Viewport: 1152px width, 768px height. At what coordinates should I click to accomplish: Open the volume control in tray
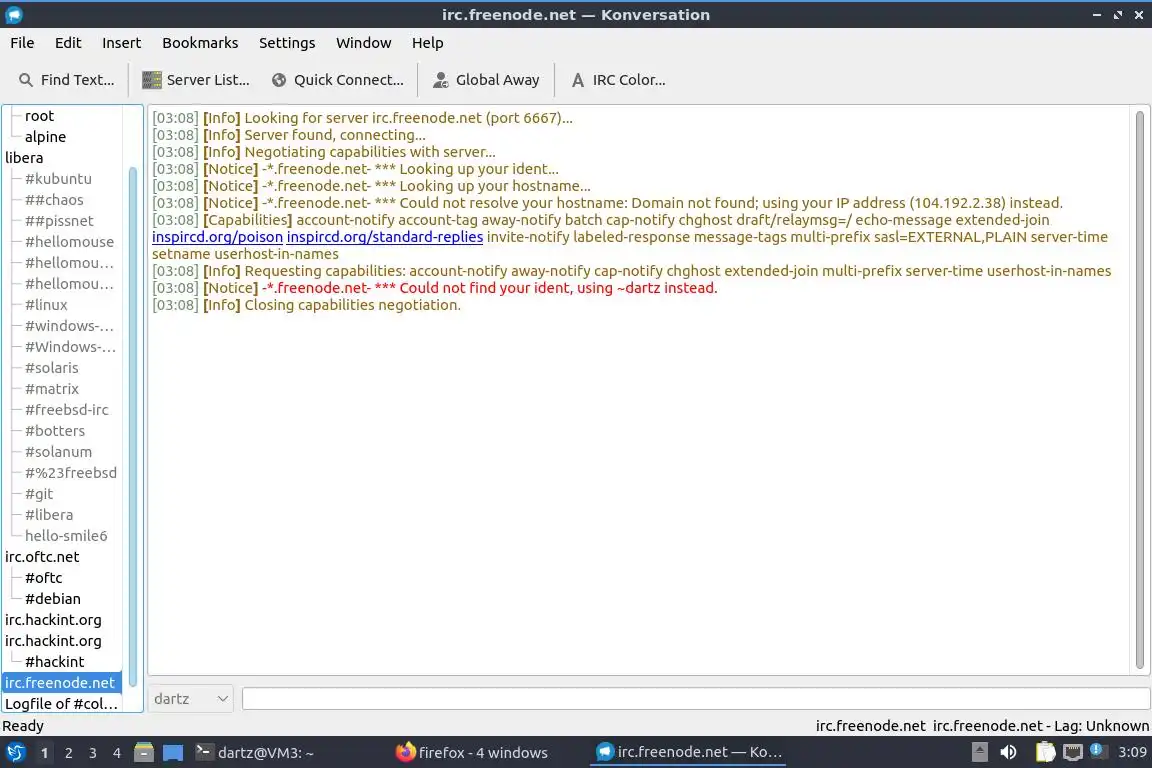1009,752
